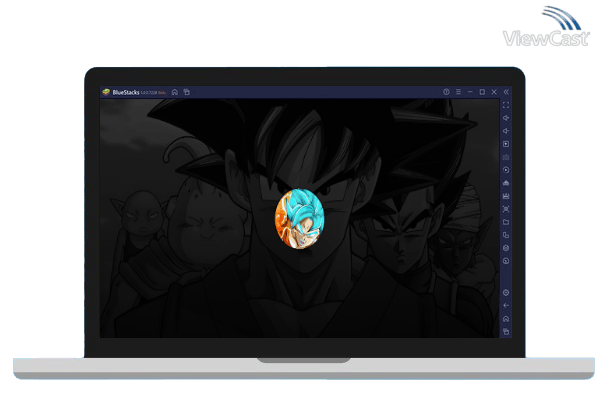Viewport: 602px width, 414px height.
Task: Click sidebar icon directly below cube-shaped icon
Action: [x=506, y=261]
